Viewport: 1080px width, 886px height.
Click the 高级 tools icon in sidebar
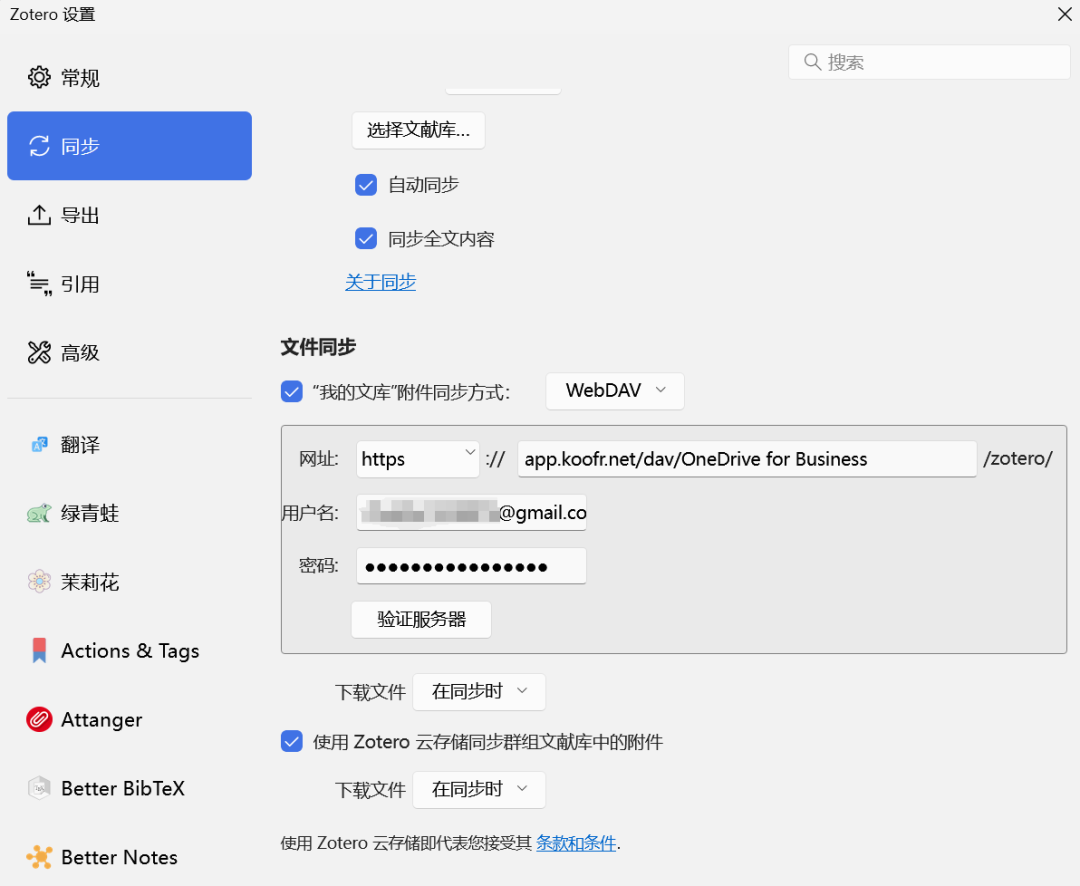point(39,352)
